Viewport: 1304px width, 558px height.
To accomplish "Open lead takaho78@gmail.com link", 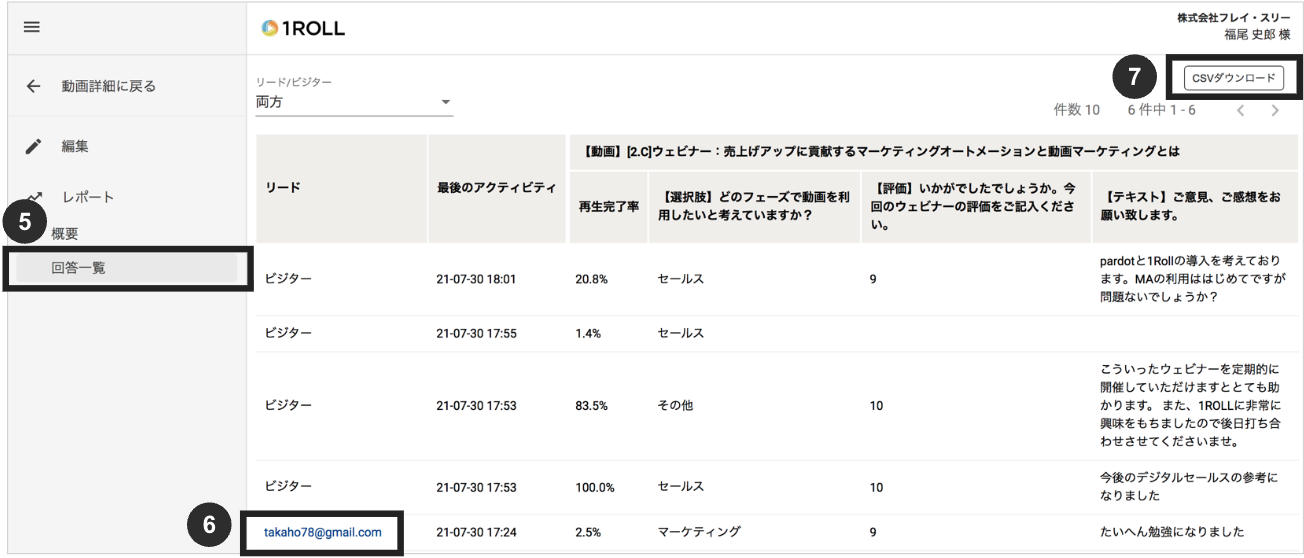I will coord(323,532).
